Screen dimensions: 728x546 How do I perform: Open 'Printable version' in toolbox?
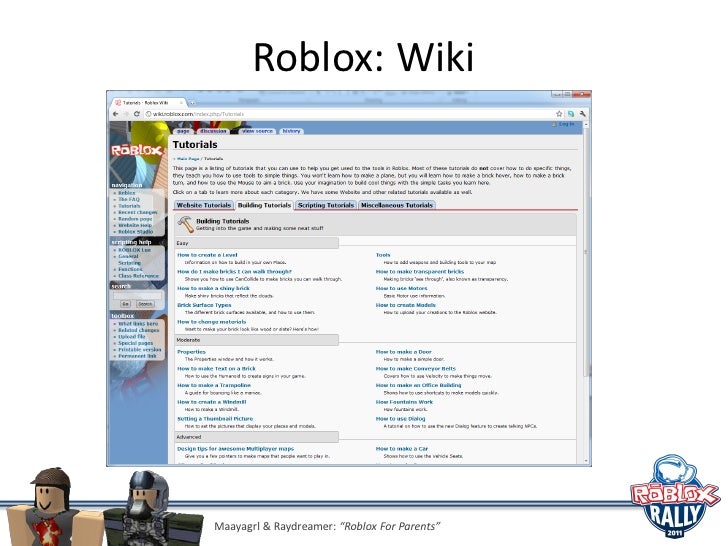(x=140, y=350)
